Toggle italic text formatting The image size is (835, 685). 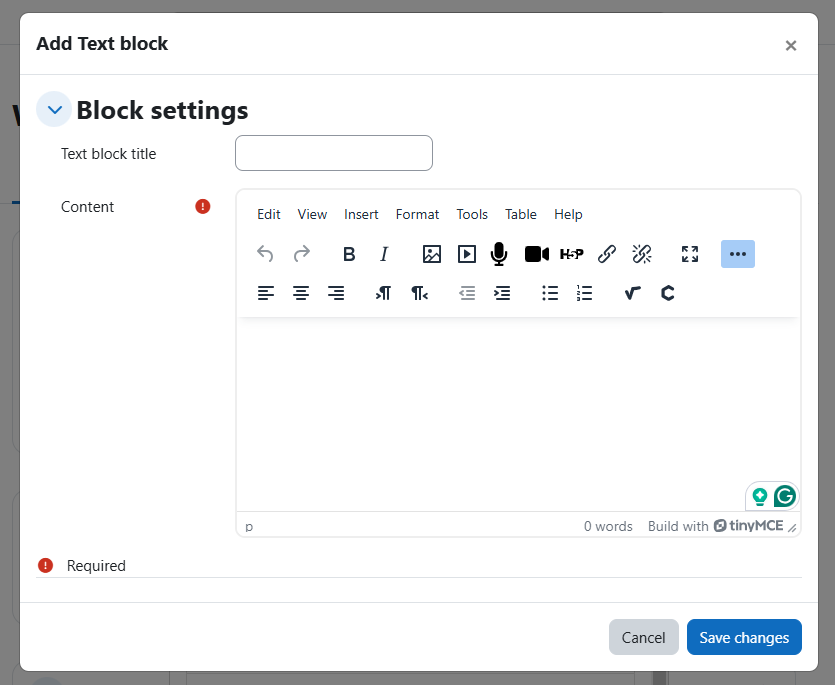point(384,254)
